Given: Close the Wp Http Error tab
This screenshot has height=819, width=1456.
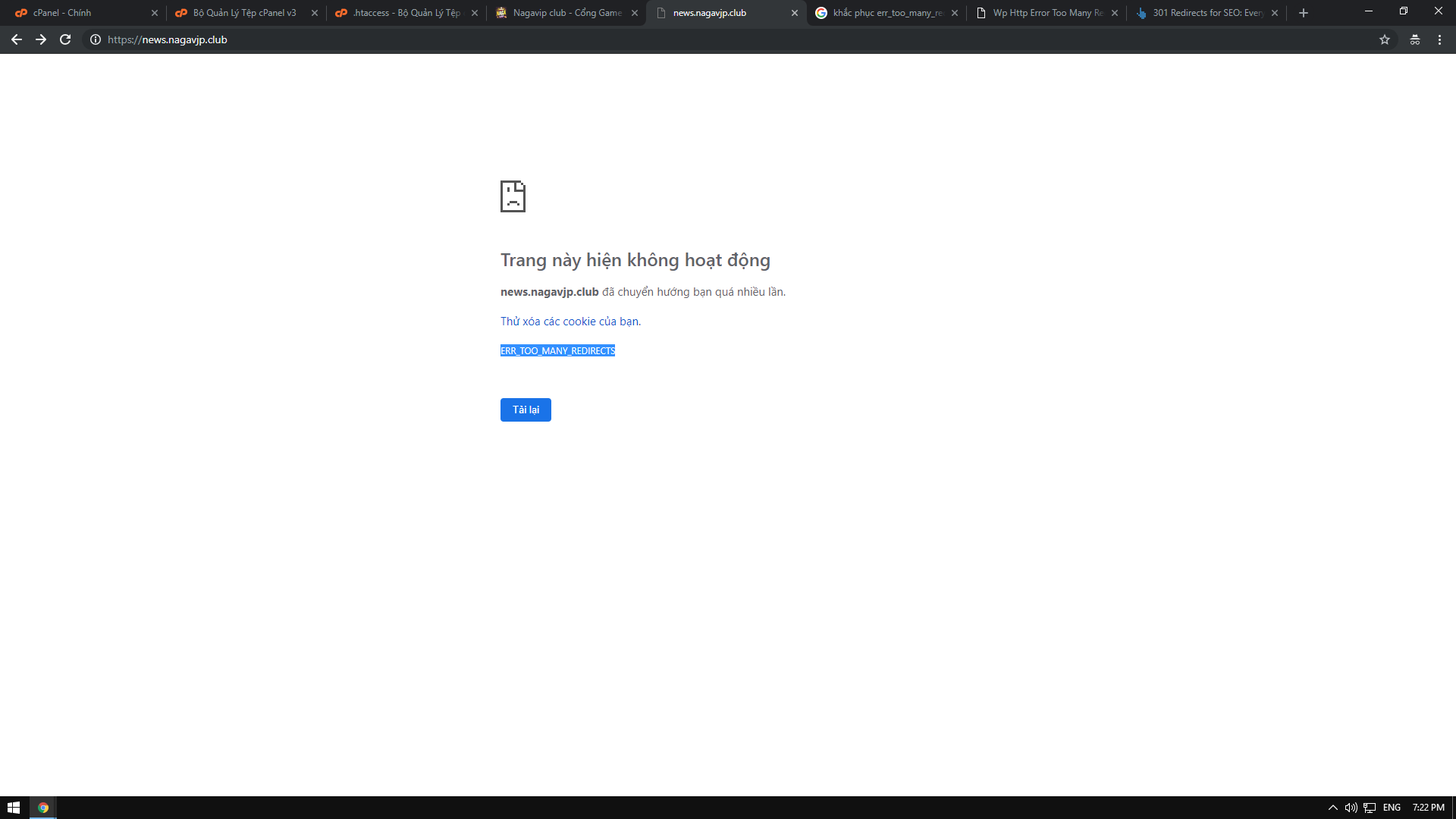Looking at the screenshot, I should pyautogui.click(x=1115, y=13).
